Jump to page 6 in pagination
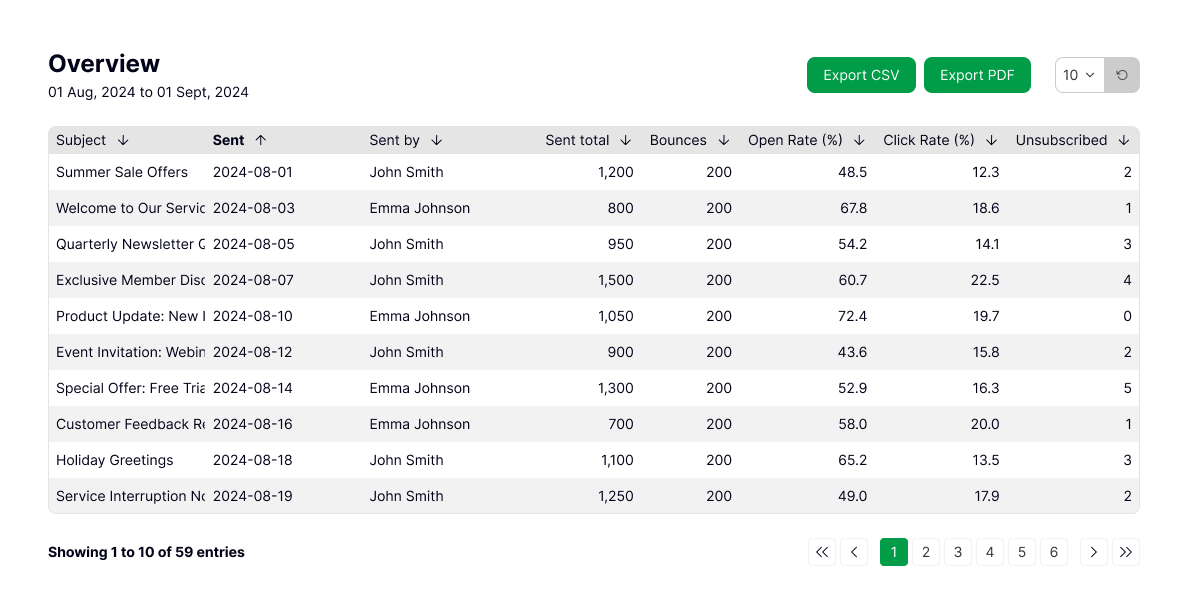The height and width of the screenshot is (614, 1188). [1054, 552]
